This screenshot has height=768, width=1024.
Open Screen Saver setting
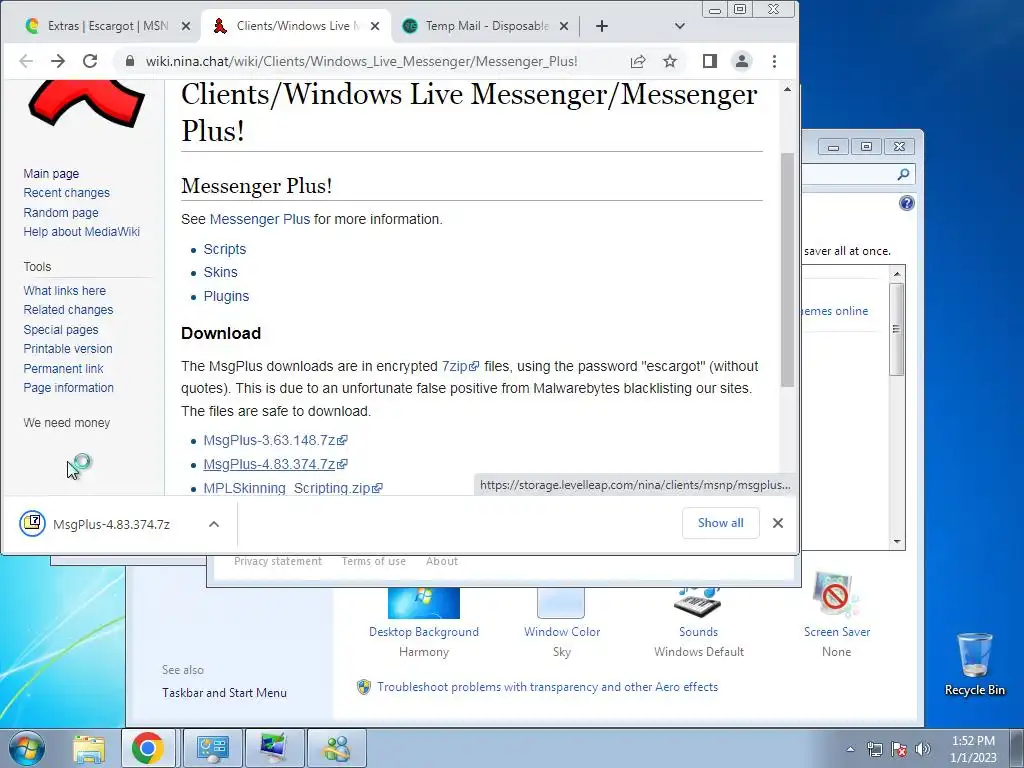[837, 615]
